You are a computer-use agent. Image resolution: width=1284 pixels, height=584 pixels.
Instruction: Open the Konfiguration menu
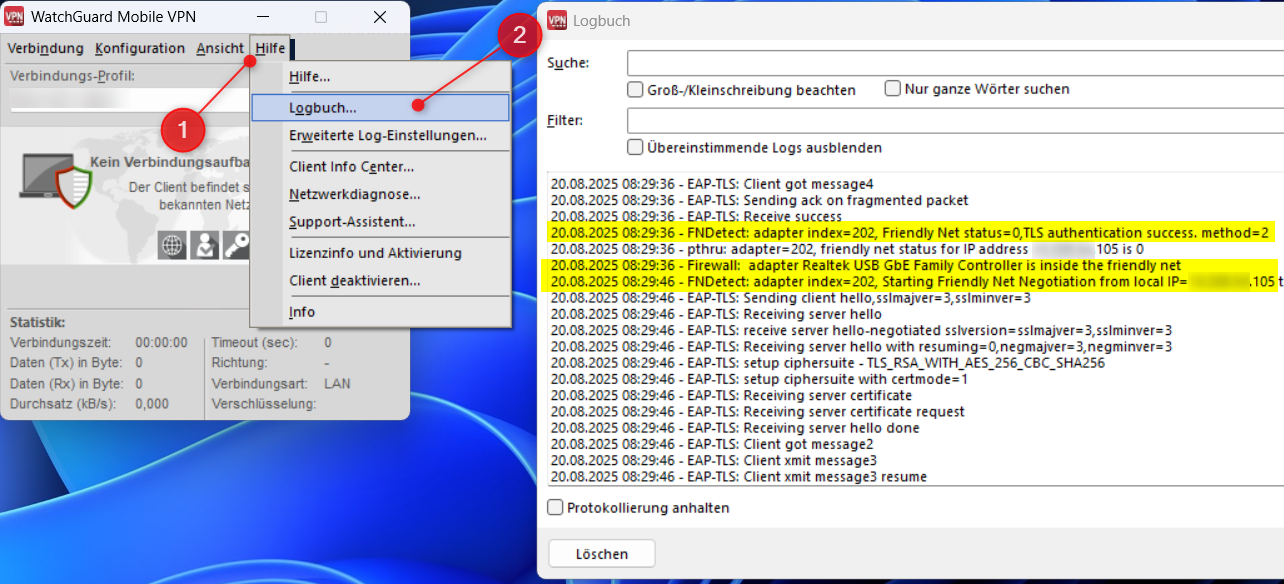coord(140,48)
